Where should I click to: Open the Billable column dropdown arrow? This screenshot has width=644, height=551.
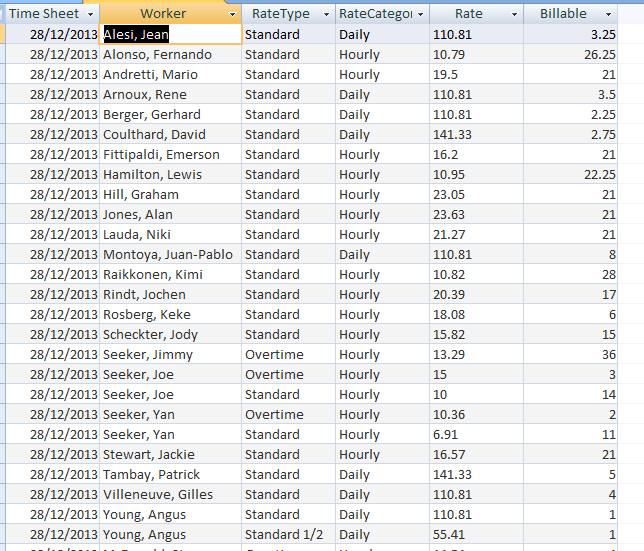tap(609, 14)
